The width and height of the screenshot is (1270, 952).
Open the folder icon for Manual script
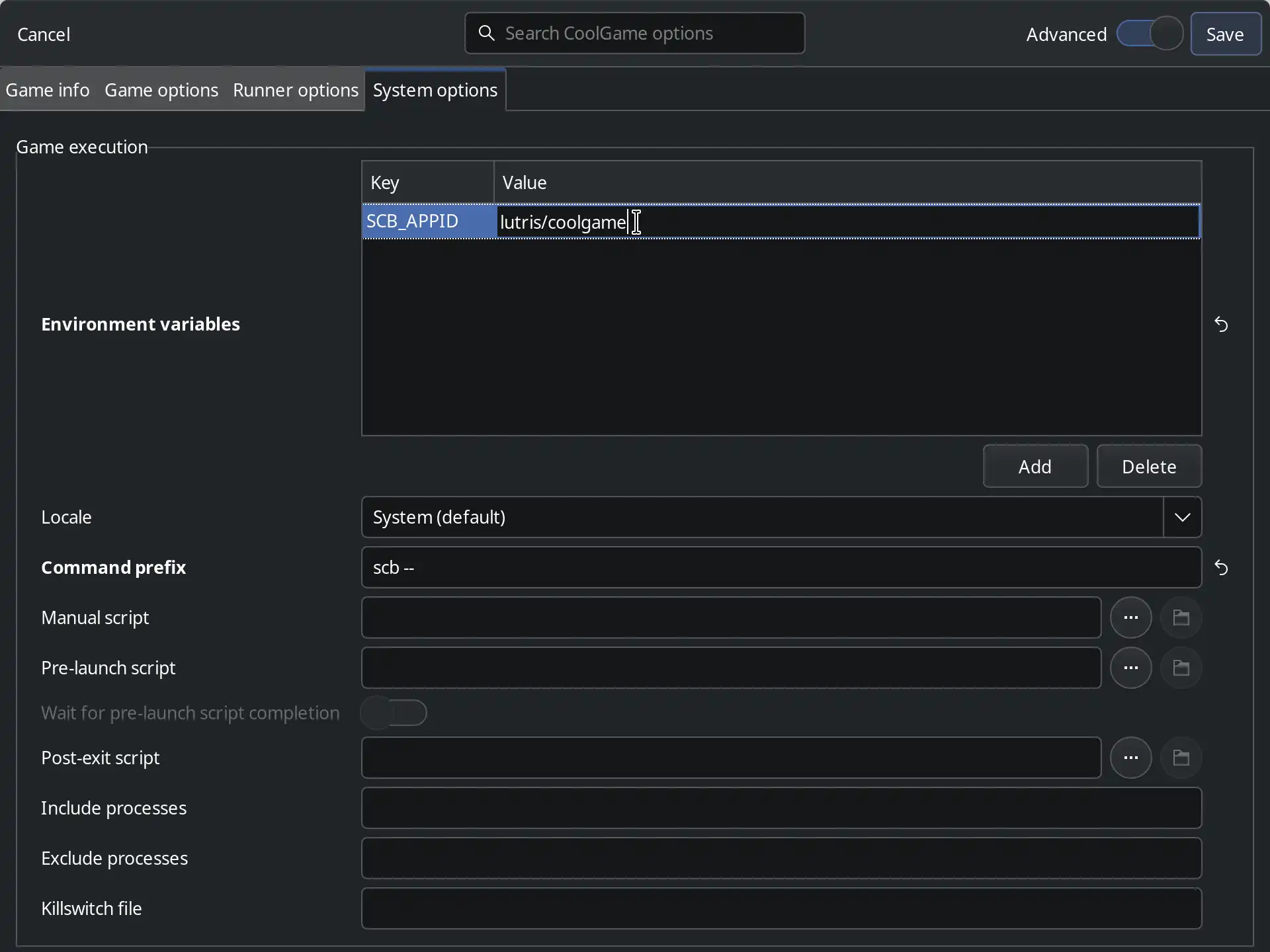[1181, 617]
